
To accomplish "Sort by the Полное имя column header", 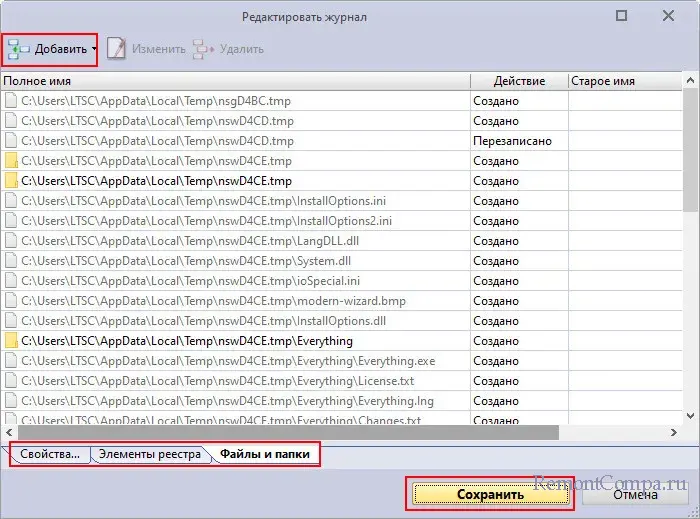I will [235, 80].
